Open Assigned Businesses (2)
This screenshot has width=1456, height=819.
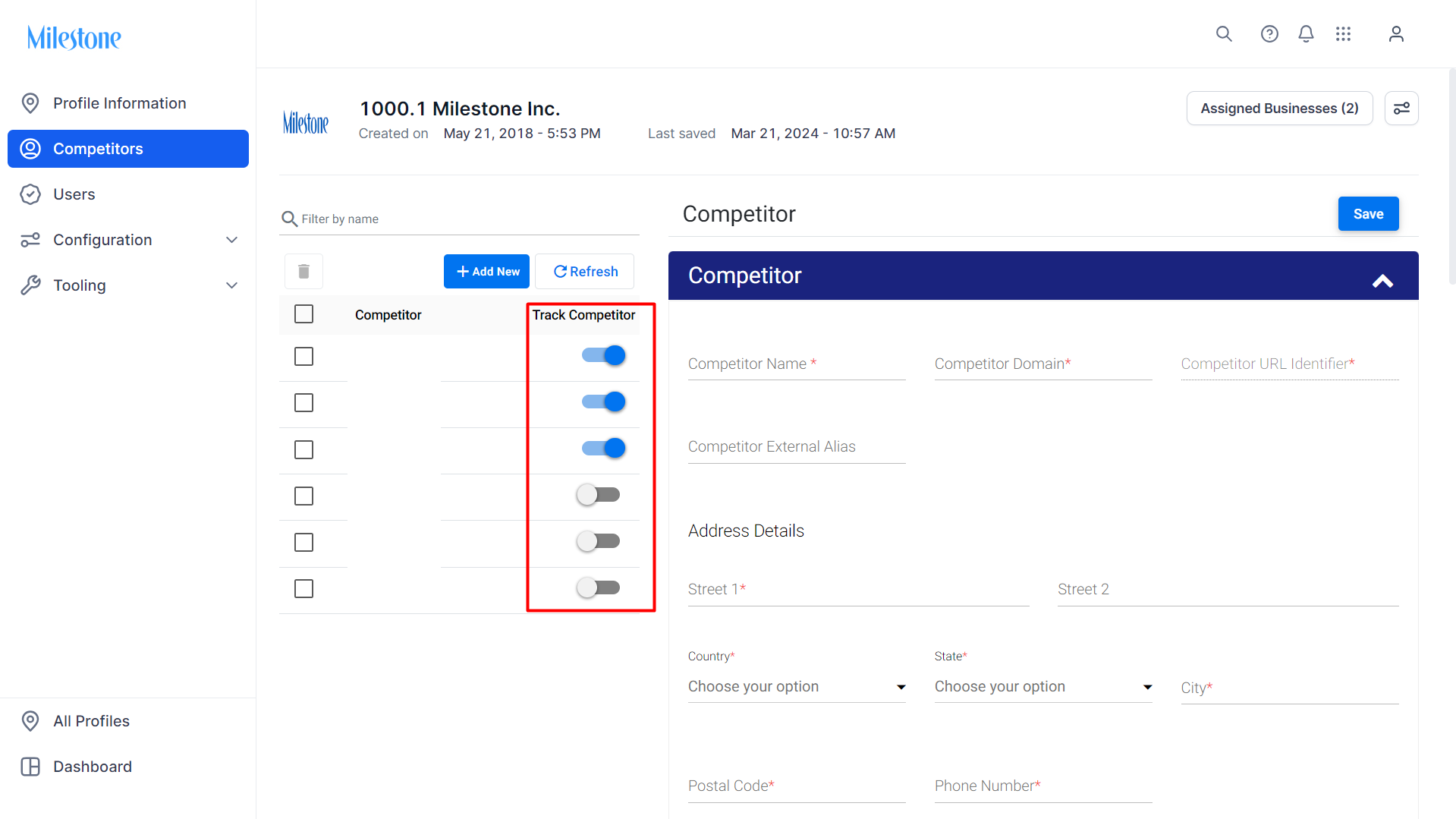coord(1279,109)
